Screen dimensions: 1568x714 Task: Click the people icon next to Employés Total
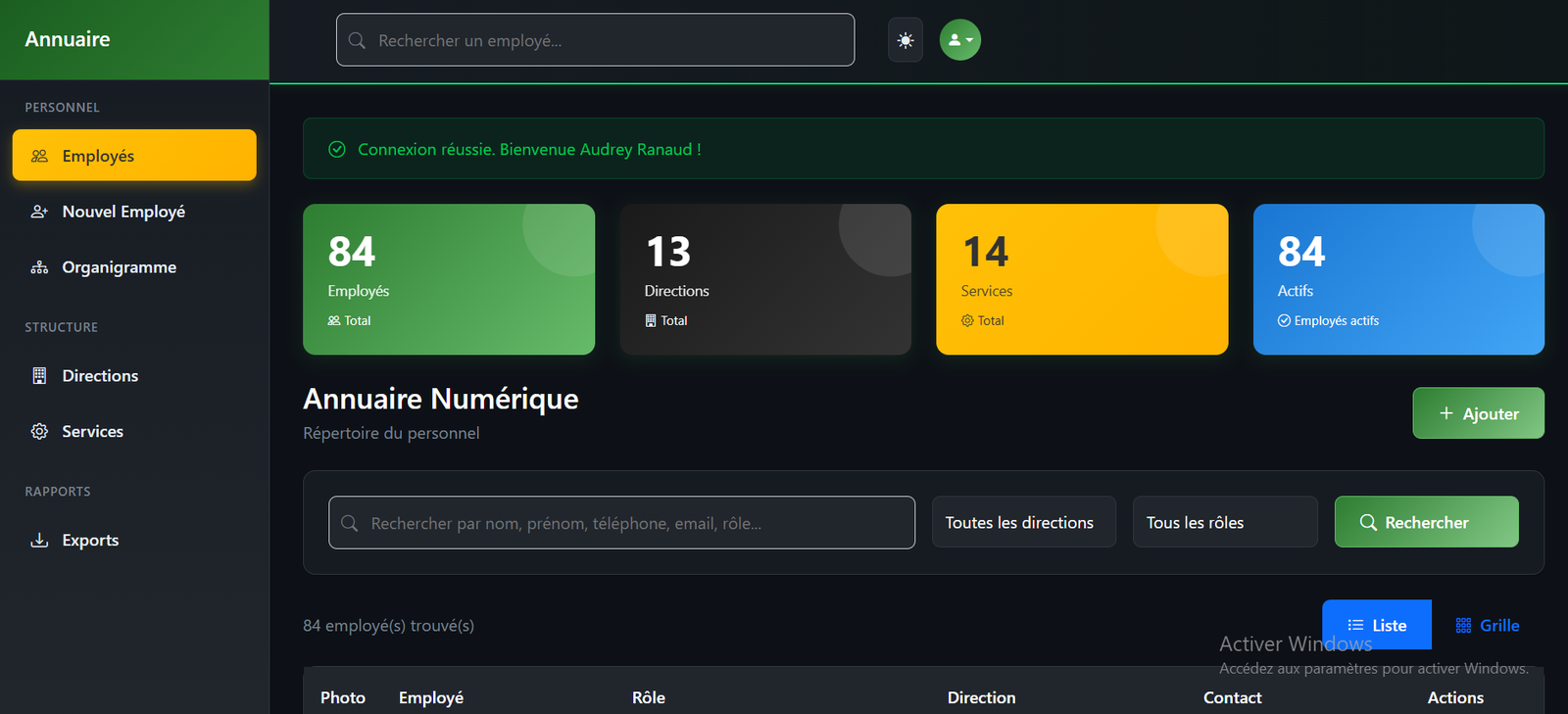(334, 320)
